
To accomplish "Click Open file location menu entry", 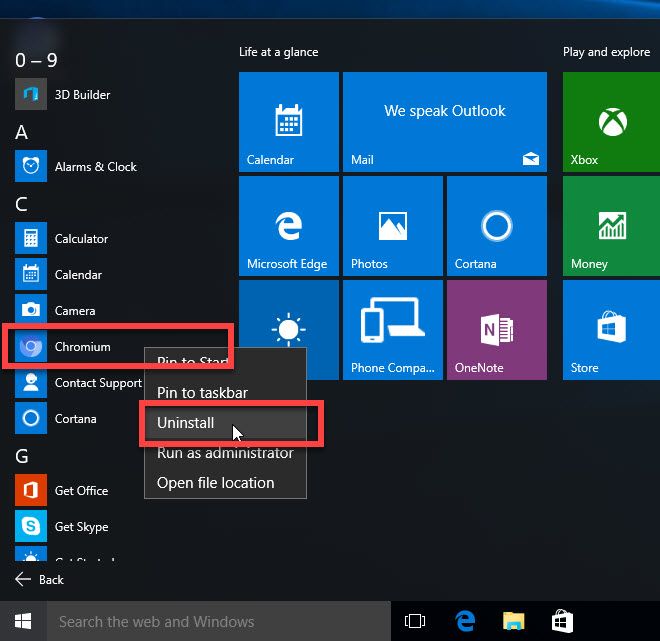I will 215,483.
